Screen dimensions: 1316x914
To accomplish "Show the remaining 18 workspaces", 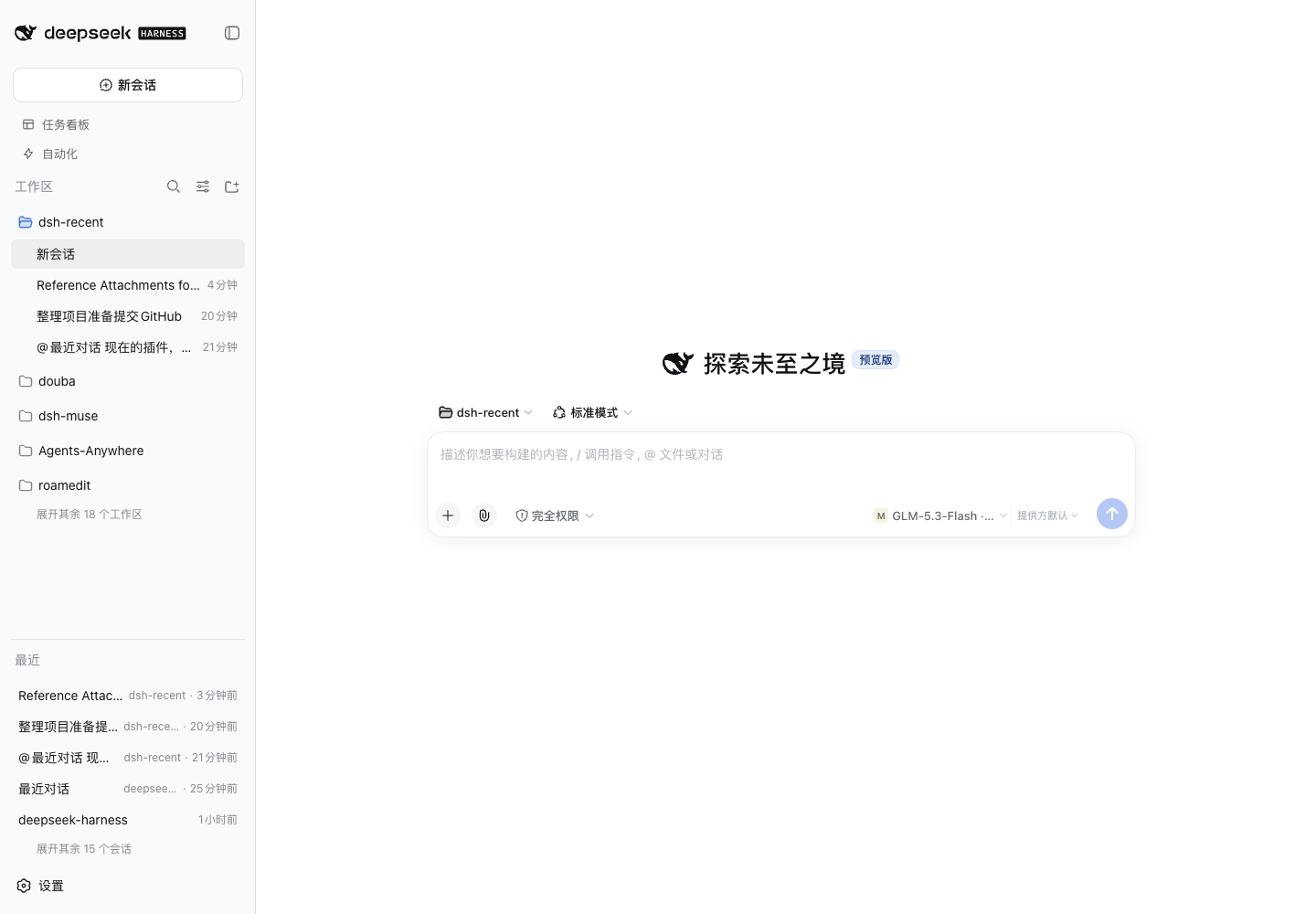I will pyautogui.click(x=90, y=515).
